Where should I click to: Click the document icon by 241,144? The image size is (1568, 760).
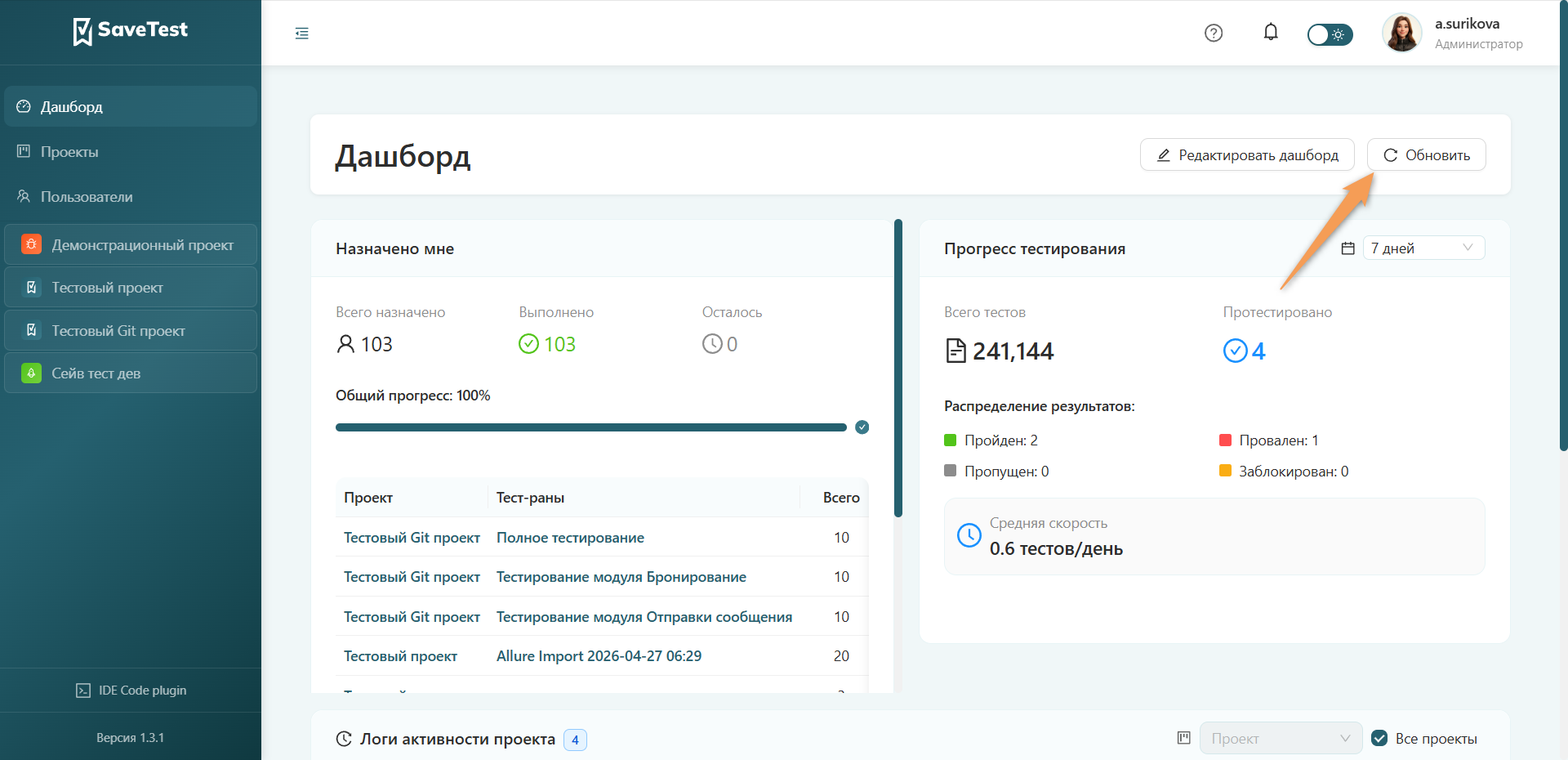[955, 351]
